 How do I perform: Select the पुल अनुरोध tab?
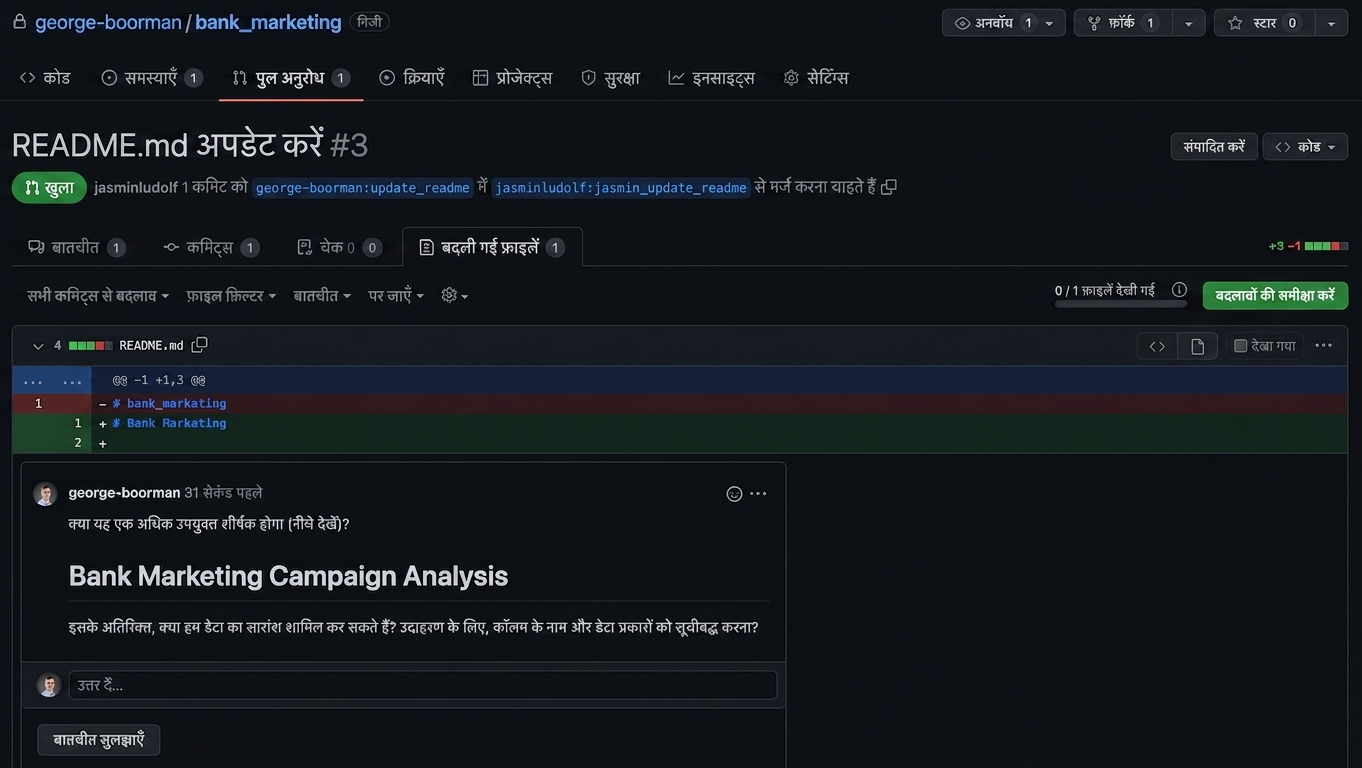pyautogui.click(x=291, y=78)
